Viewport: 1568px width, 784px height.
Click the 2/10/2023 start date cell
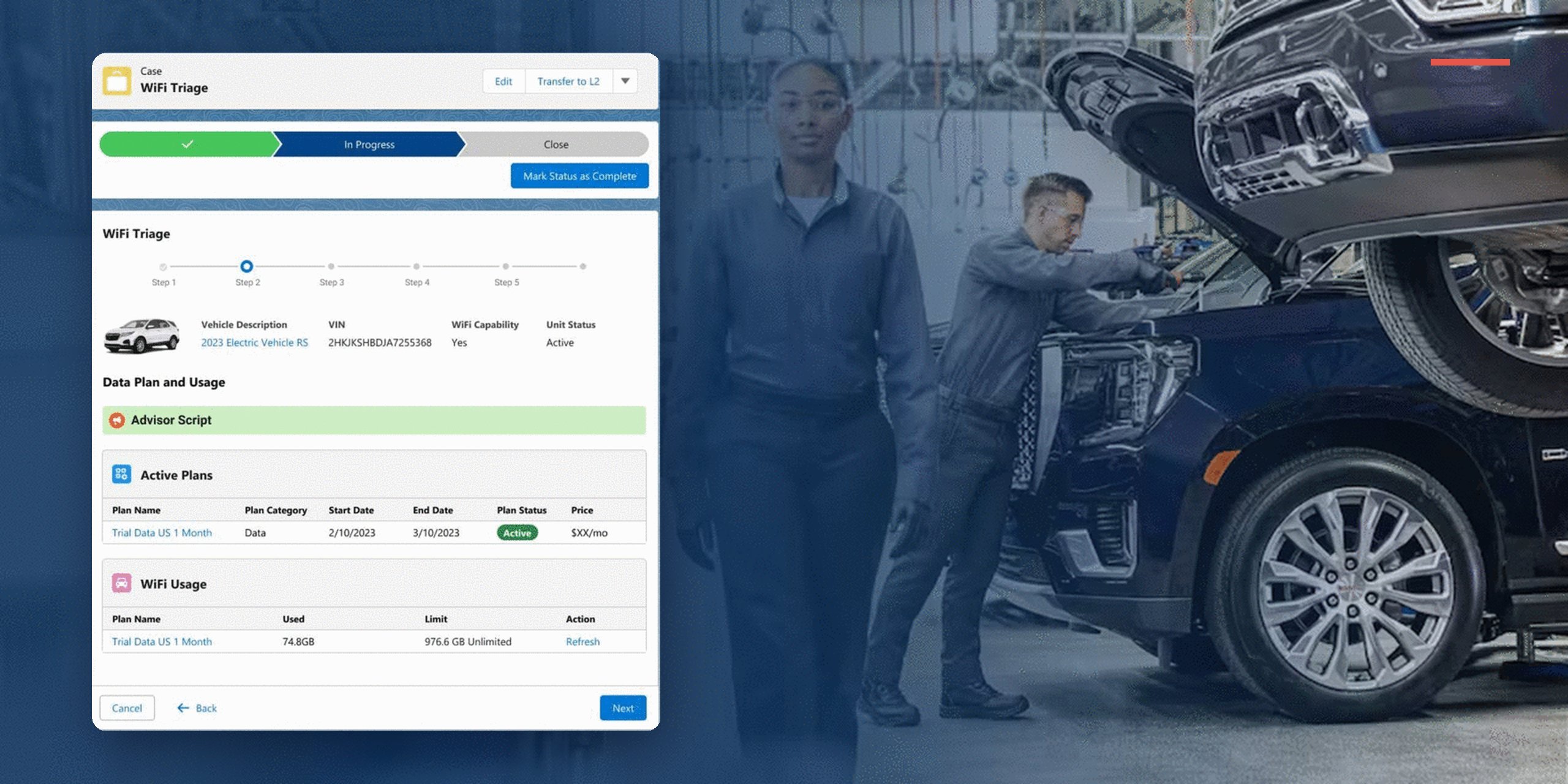click(x=352, y=533)
